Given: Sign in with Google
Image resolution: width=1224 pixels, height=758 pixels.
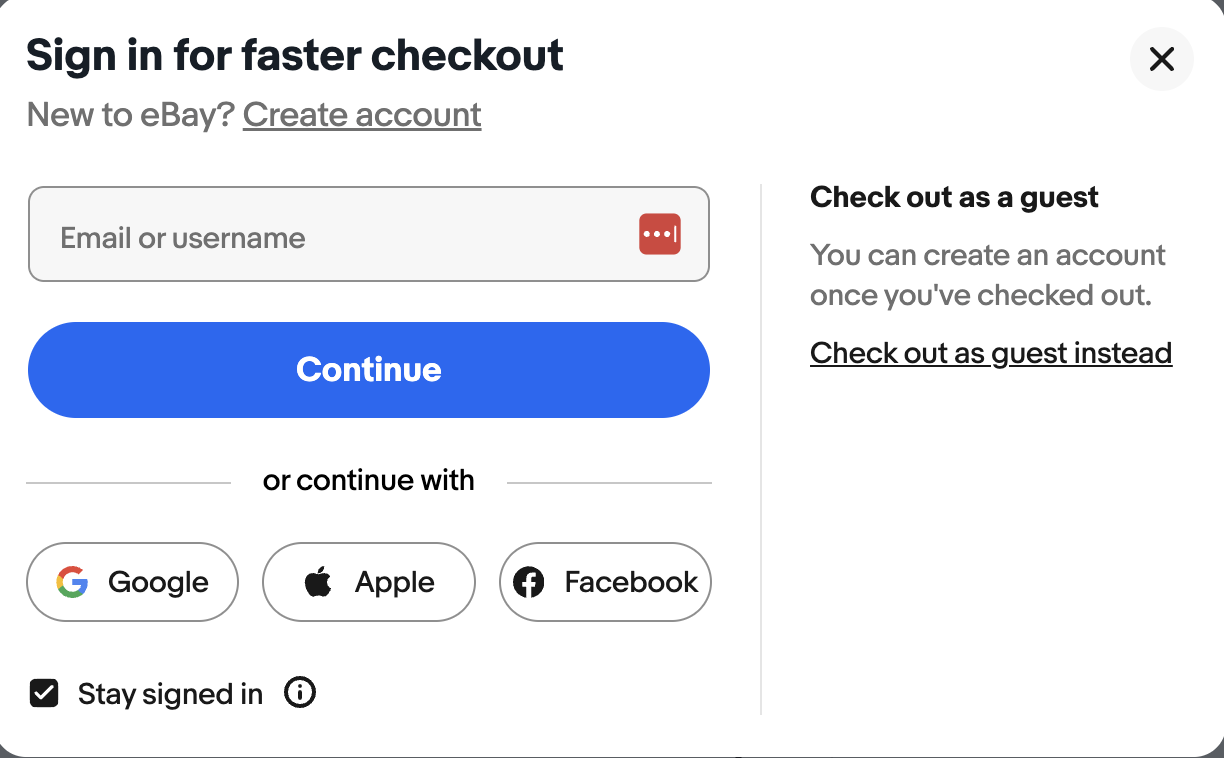Looking at the screenshot, I should [x=132, y=581].
